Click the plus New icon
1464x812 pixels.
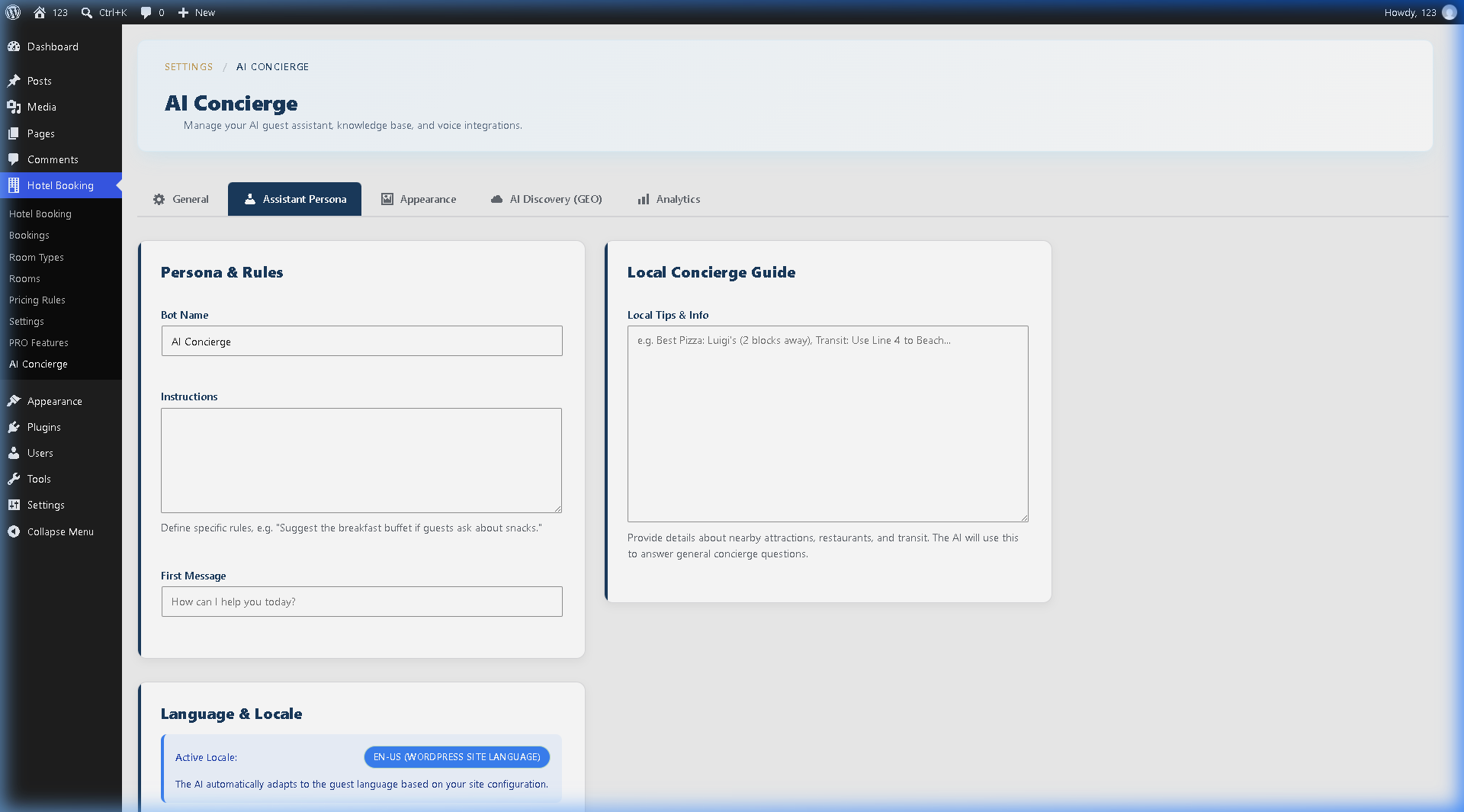[183, 12]
